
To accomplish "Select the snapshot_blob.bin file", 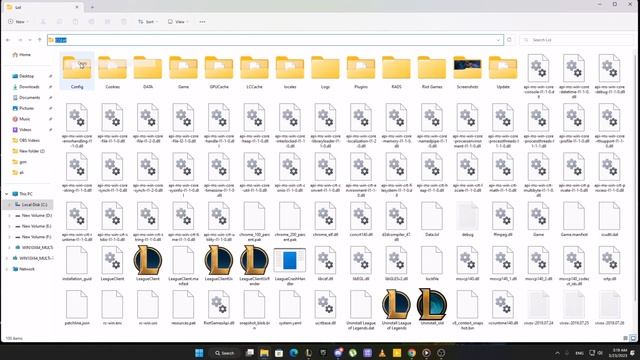I will coord(254,309).
